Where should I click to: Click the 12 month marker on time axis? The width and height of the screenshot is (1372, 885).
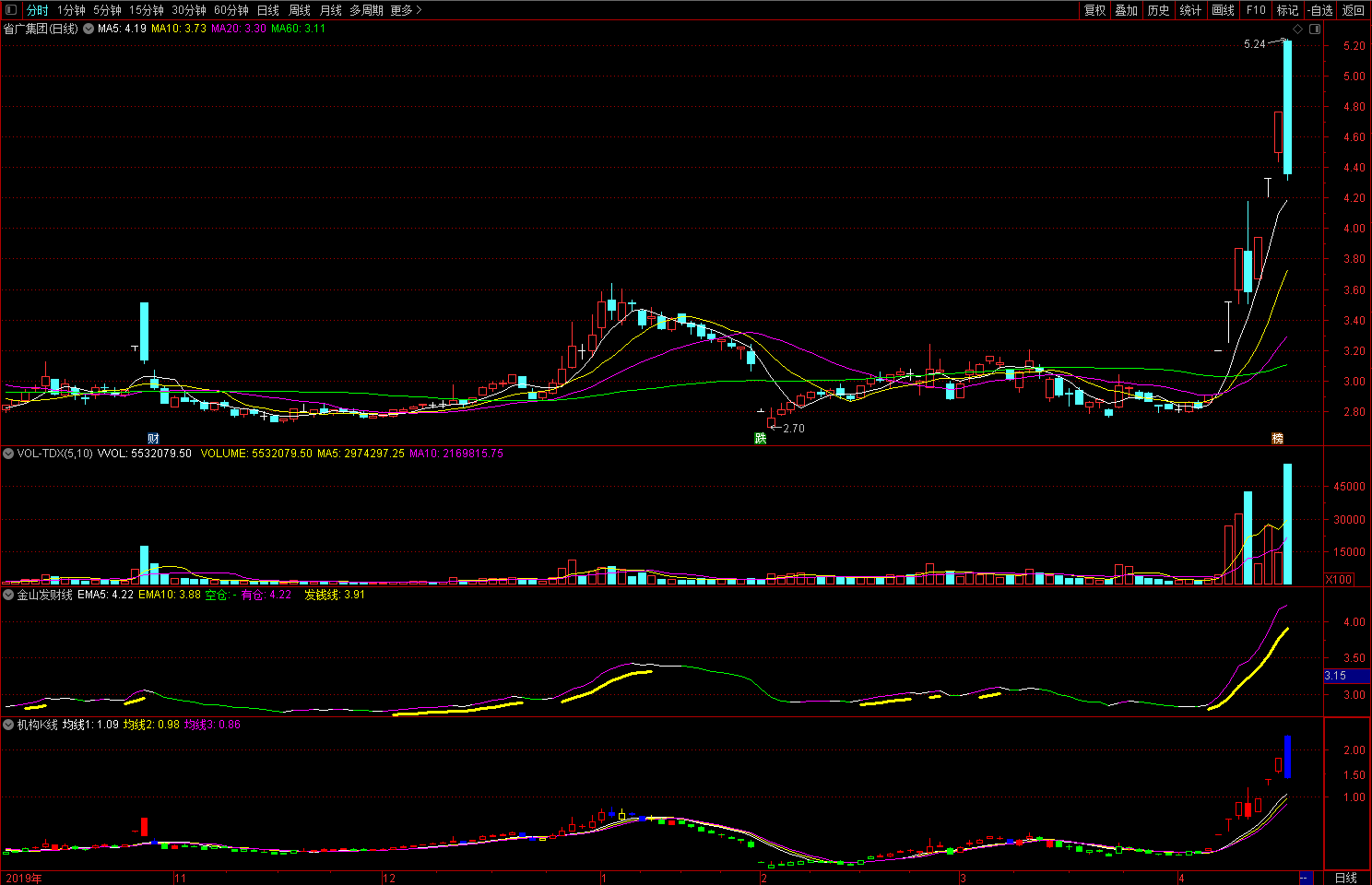(x=389, y=878)
